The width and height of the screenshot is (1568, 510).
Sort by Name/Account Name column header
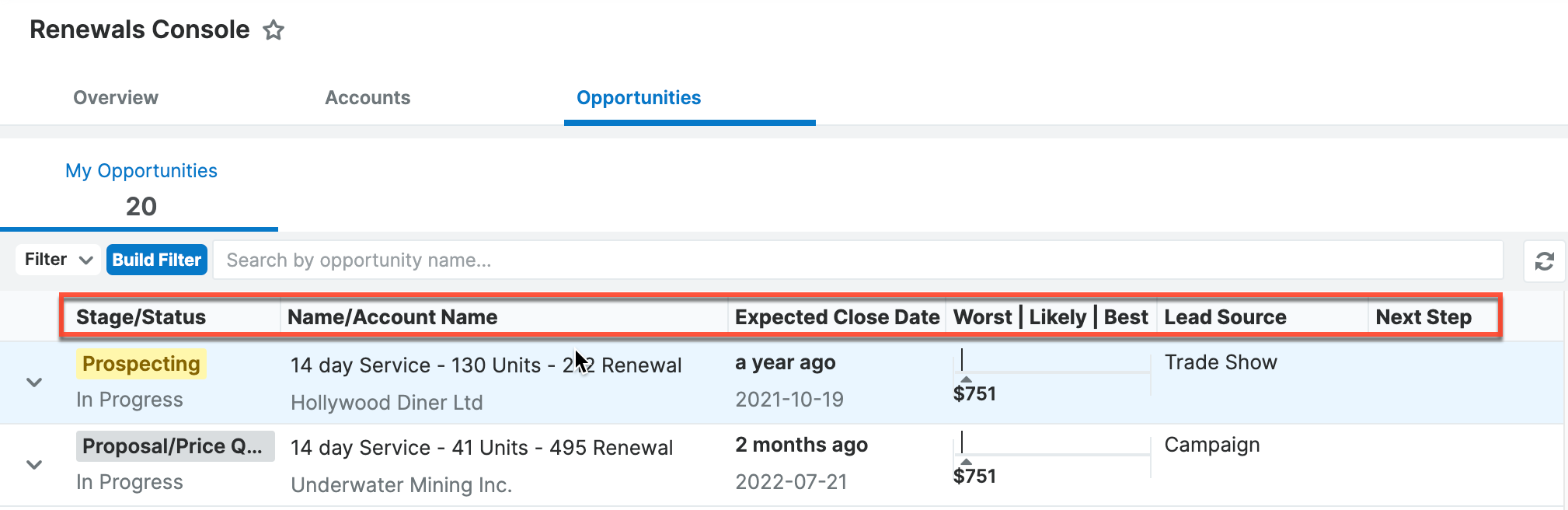pyautogui.click(x=392, y=317)
